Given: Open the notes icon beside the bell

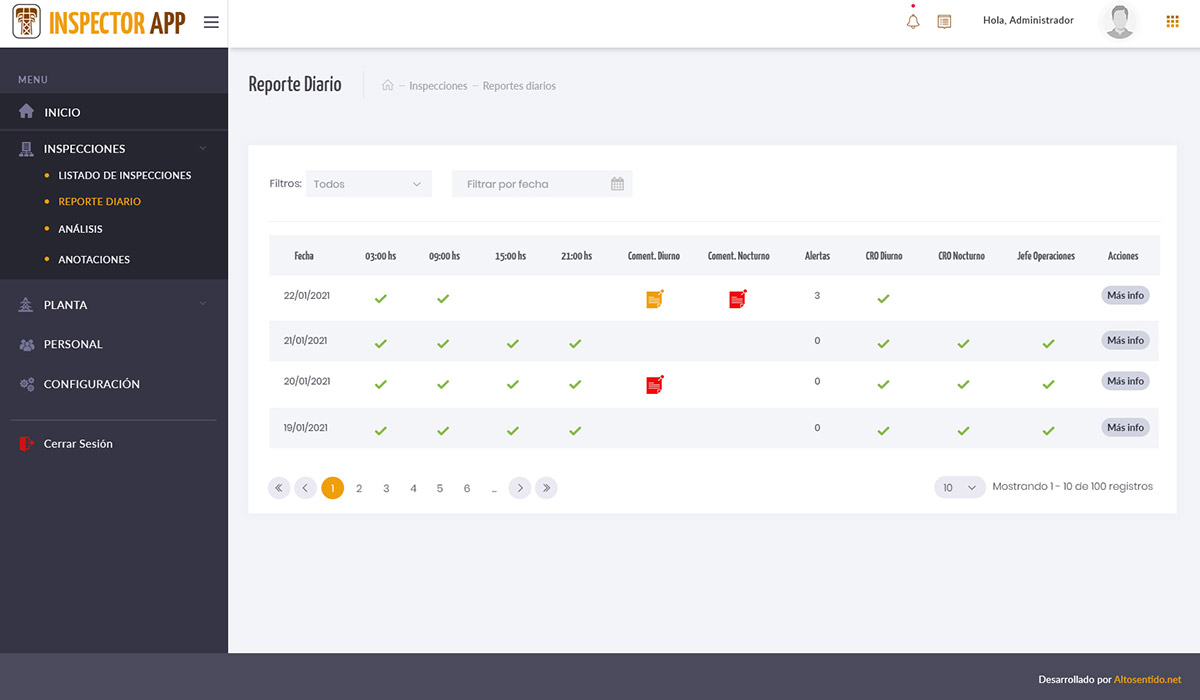Looking at the screenshot, I should [944, 21].
